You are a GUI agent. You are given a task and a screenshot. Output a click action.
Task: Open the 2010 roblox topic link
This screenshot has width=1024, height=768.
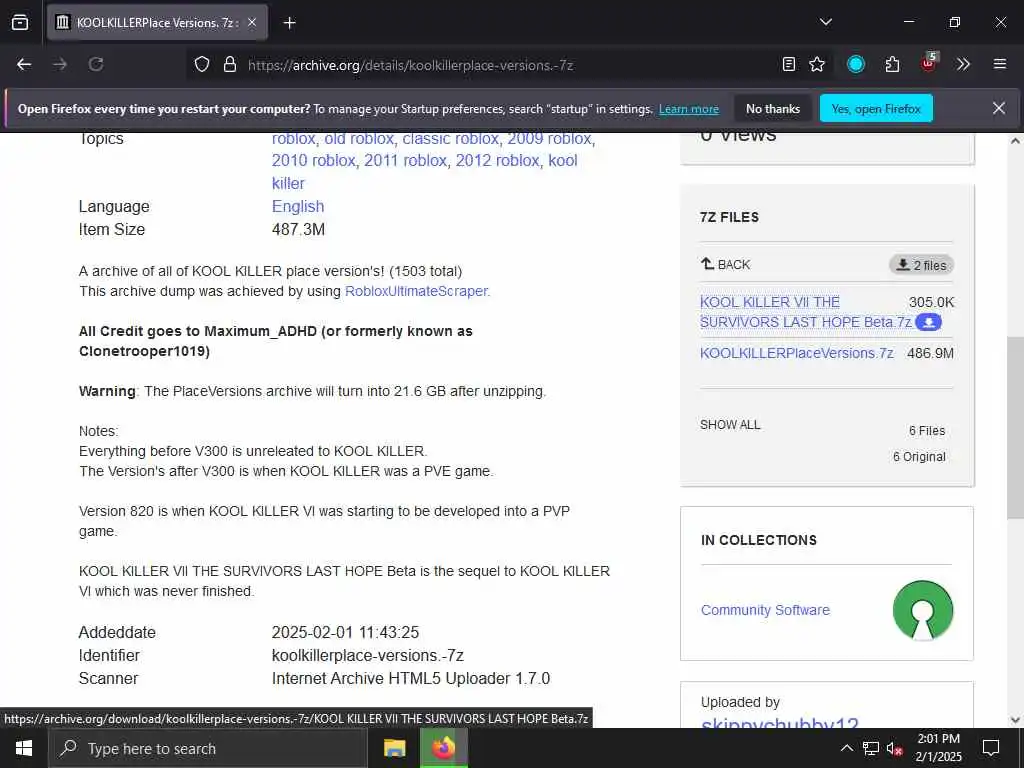pyautogui.click(x=313, y=161)
